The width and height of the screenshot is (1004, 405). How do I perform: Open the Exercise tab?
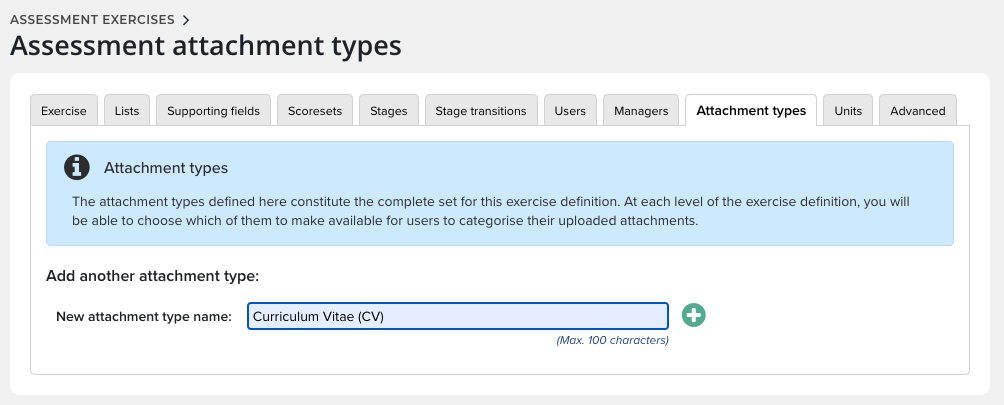coord(63,111)
